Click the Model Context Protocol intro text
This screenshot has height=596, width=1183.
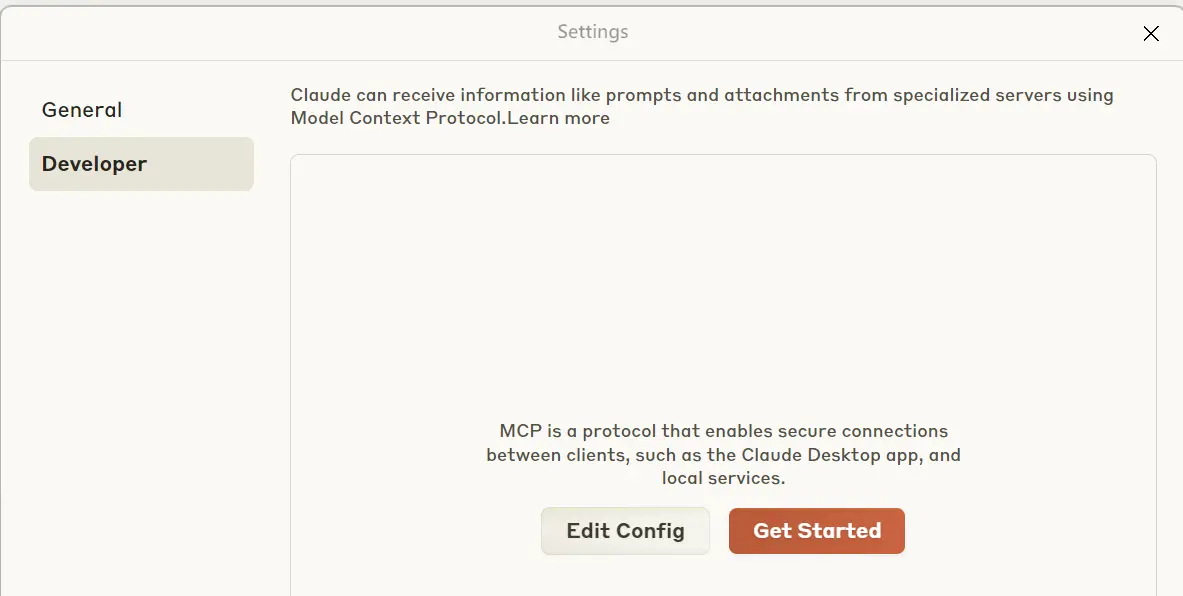(700, 96)
